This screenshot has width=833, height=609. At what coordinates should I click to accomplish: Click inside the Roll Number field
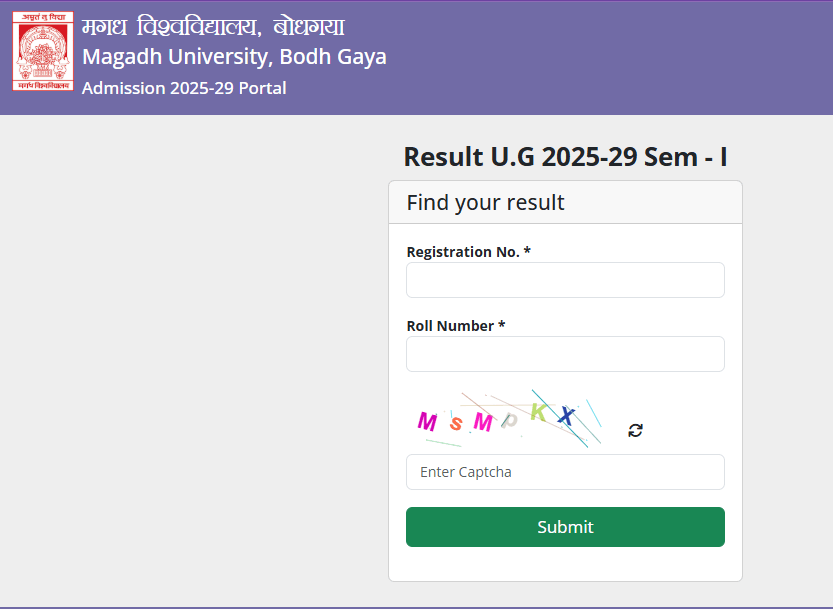[x=564, y=354]
